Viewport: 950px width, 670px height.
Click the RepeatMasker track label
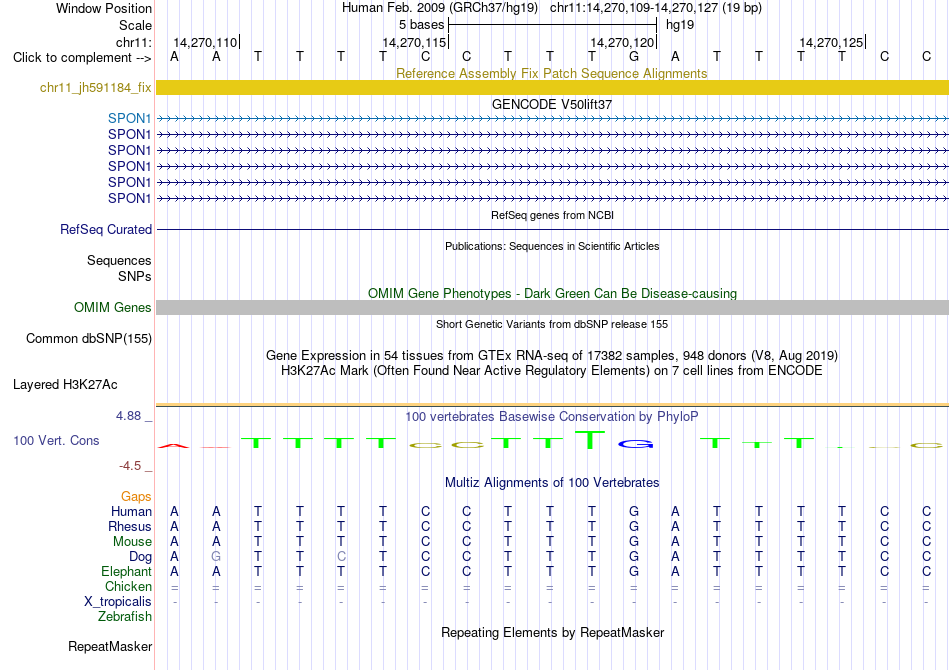pos(110,647)
